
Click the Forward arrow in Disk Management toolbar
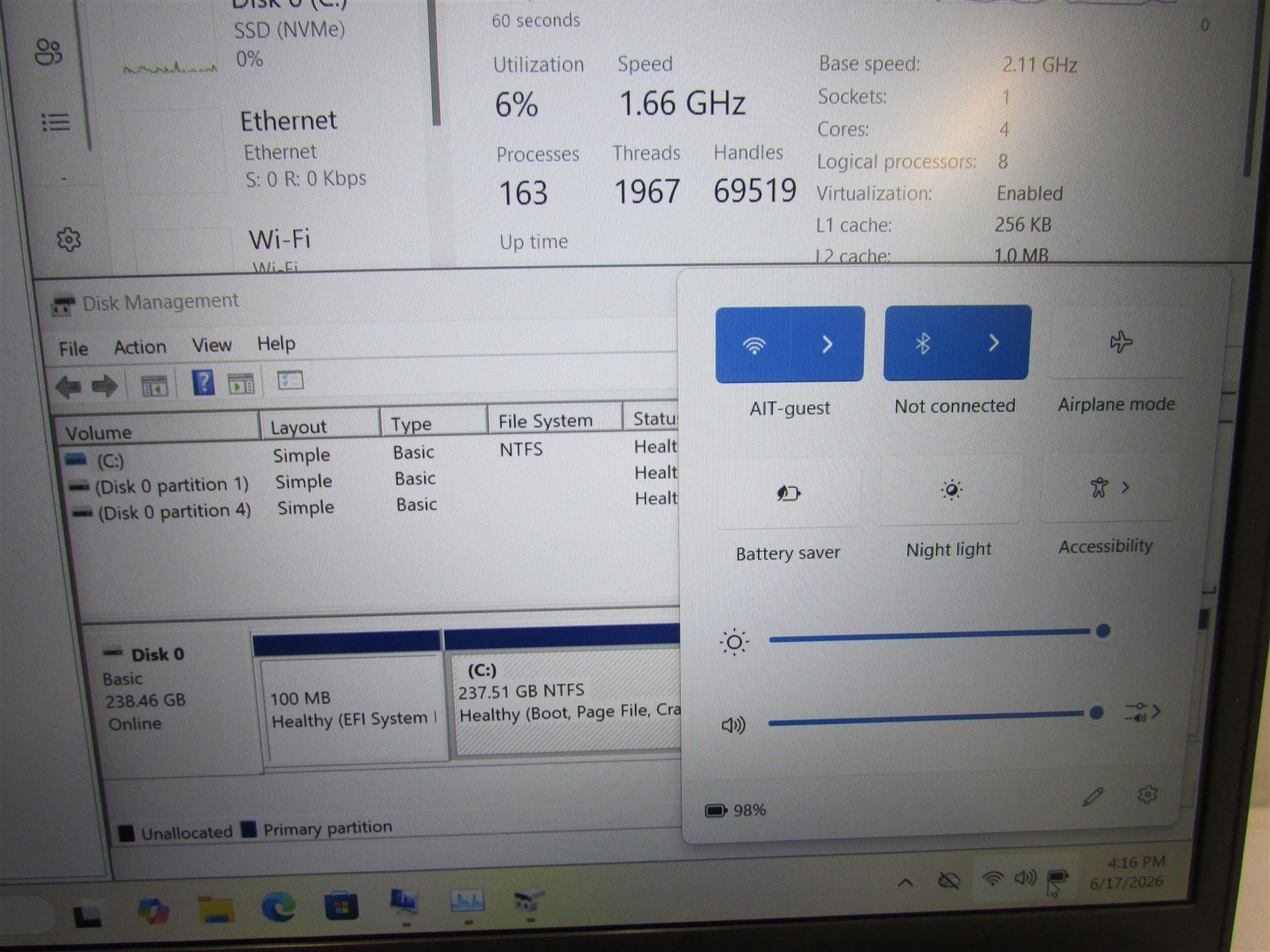pyautogui.click(x=104, y=386)
